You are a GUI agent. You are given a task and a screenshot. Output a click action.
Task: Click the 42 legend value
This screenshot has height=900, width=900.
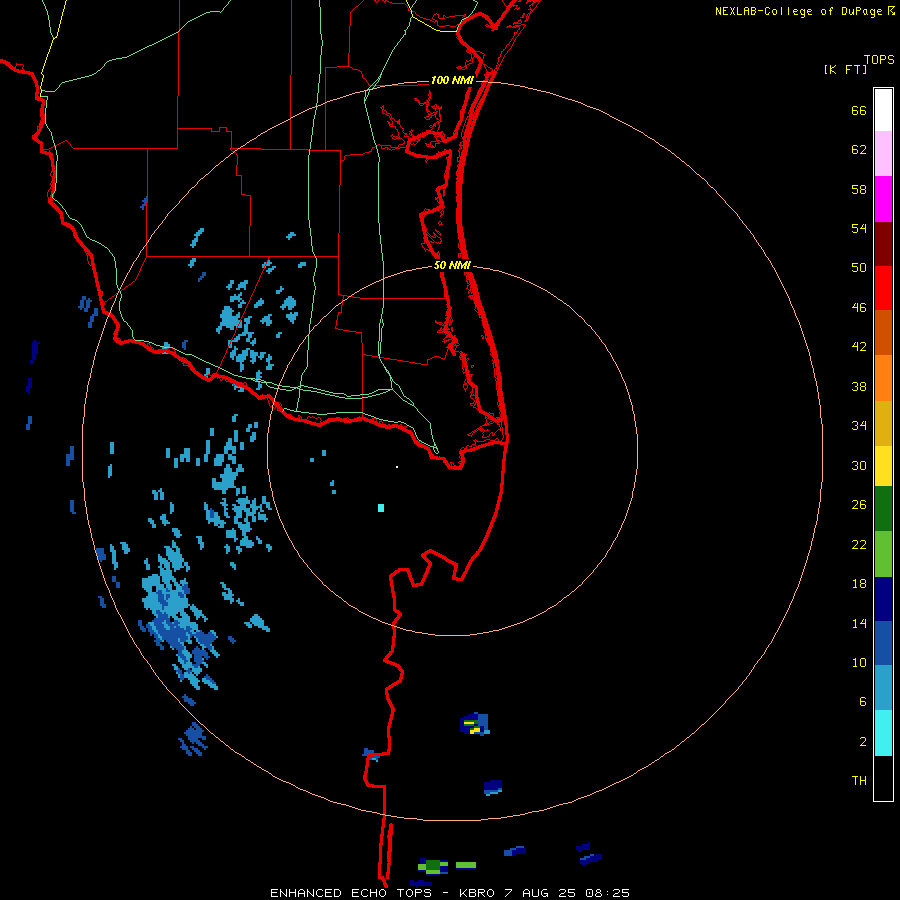[x=859, y=346]
